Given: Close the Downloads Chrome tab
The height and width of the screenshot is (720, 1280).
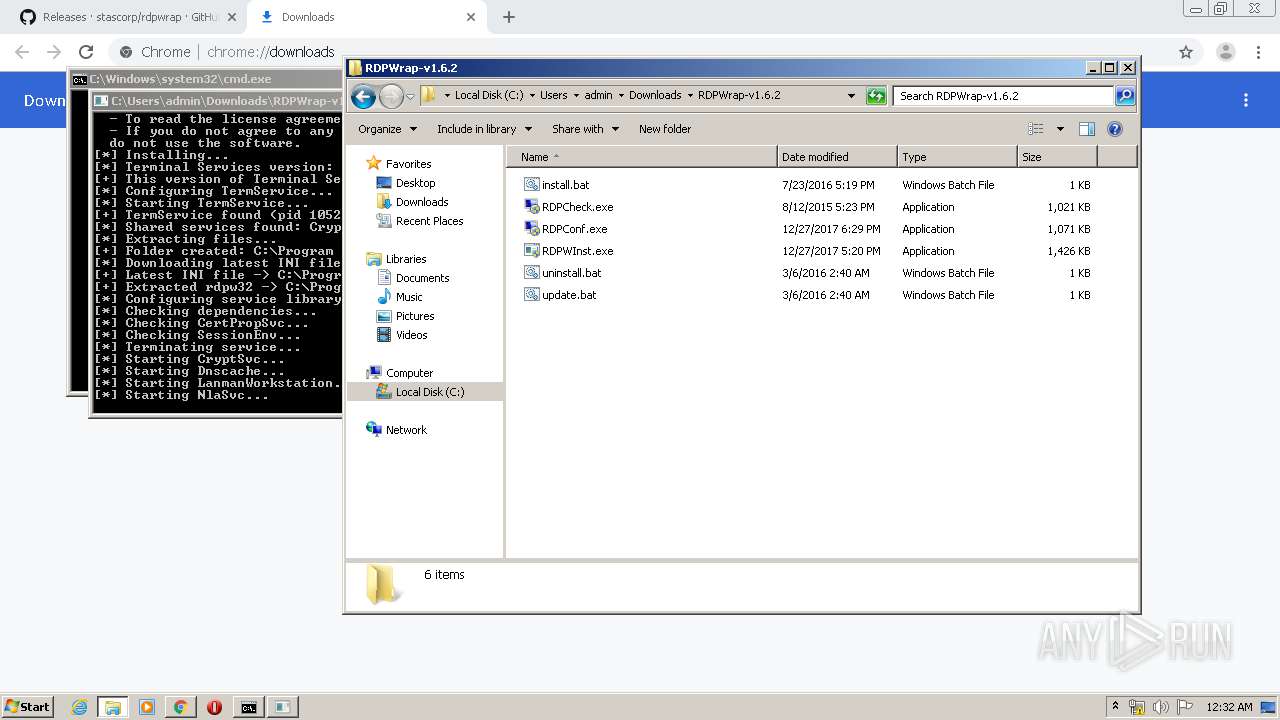Looking at the screenshot, I should (x=471, y=17).
